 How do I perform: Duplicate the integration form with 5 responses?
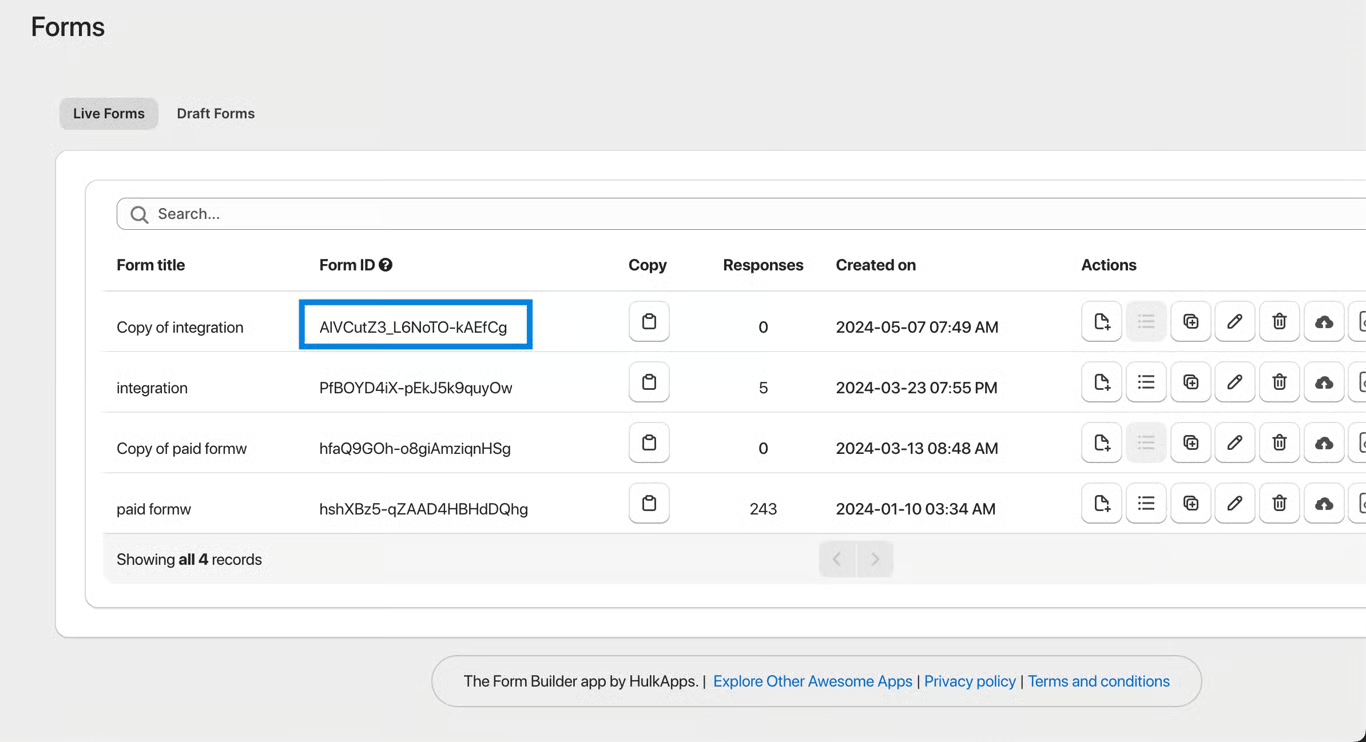[x=1190, y=382]
